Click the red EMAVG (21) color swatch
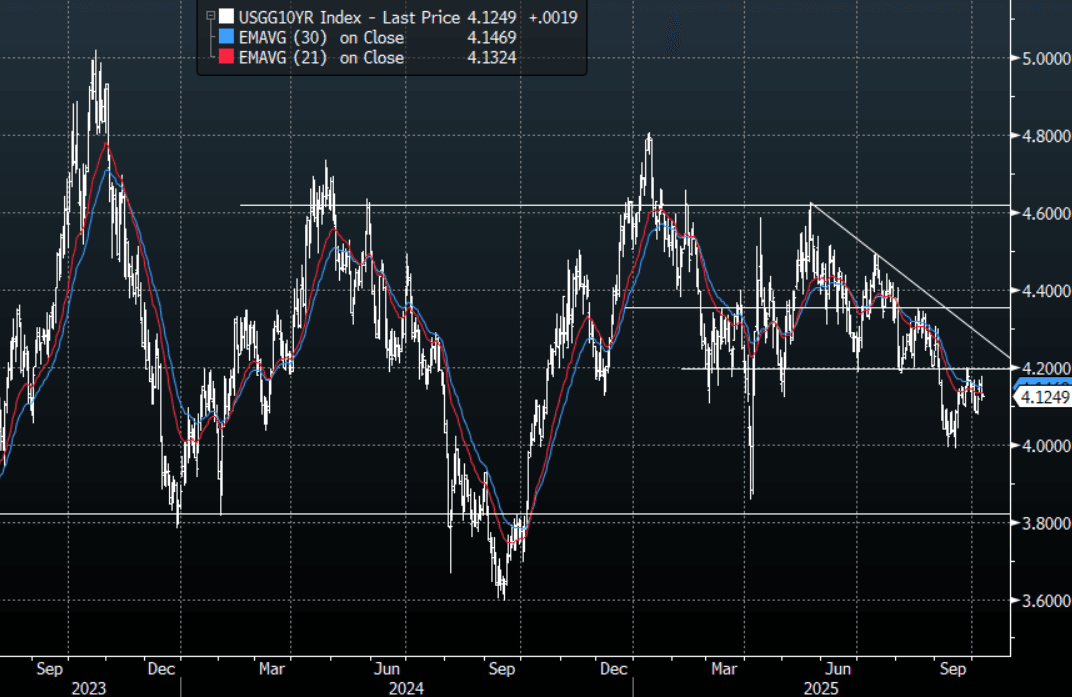Viewport: 1072px width, 697px height. click(x=226, y=57)
